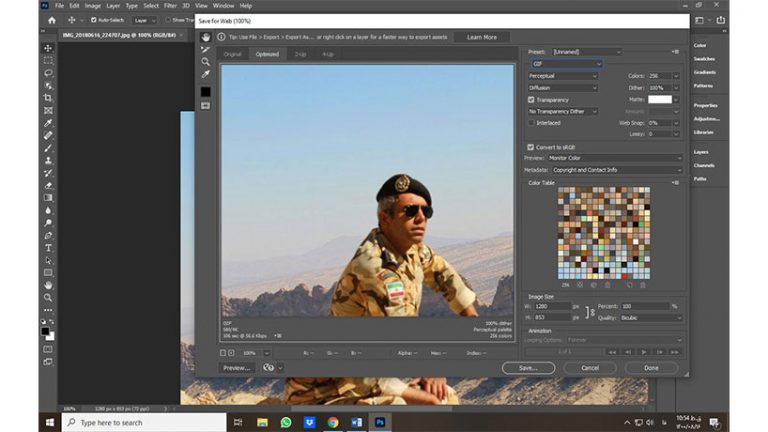Image resolution: width=768 pixels, height=432 pixels.
Task: Open WhatsApp from the taskbar
Action: click(286, 422)
